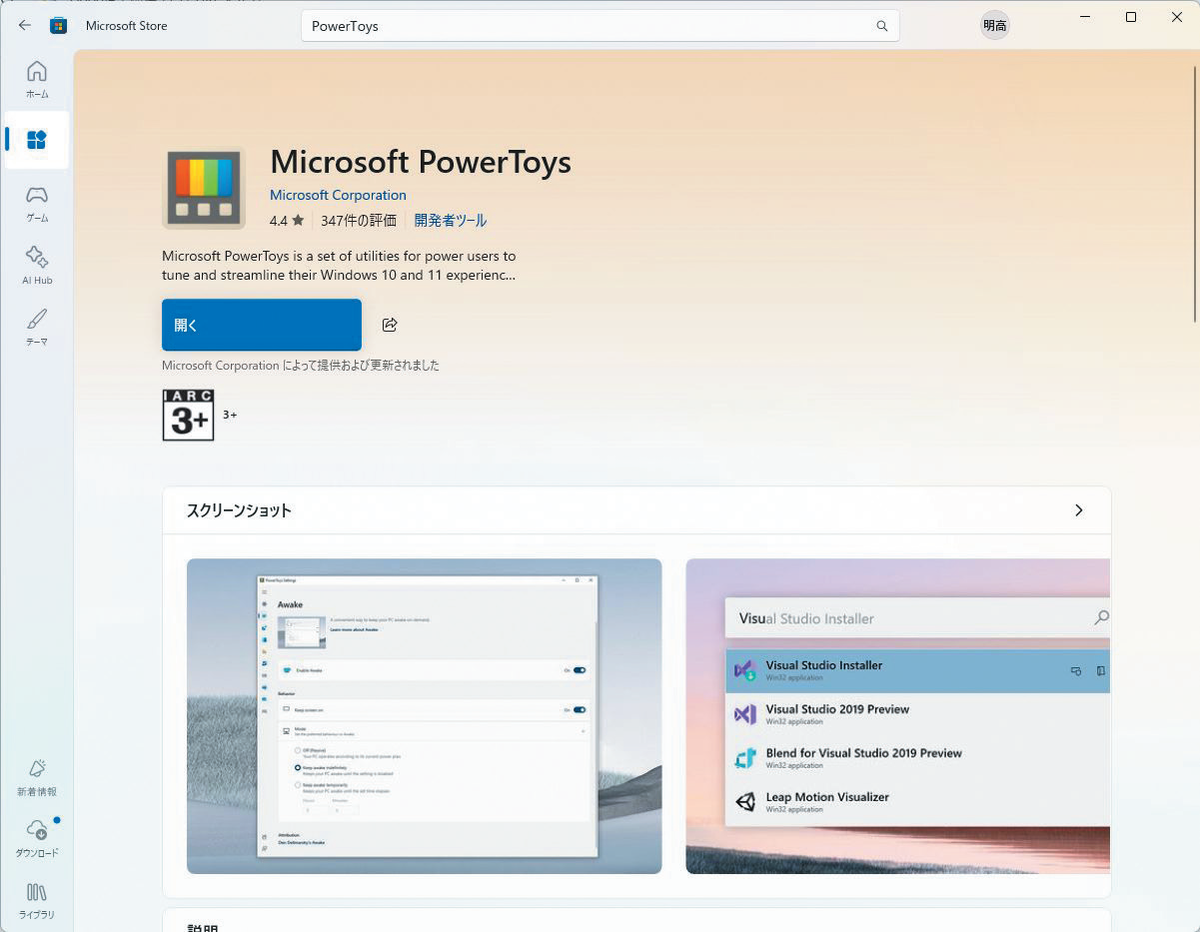This screenshot has width=1200, height=932.
Task: Open the first Awake screenshot thumbnail
Action: pyautogui.click(x=424, y=716)
